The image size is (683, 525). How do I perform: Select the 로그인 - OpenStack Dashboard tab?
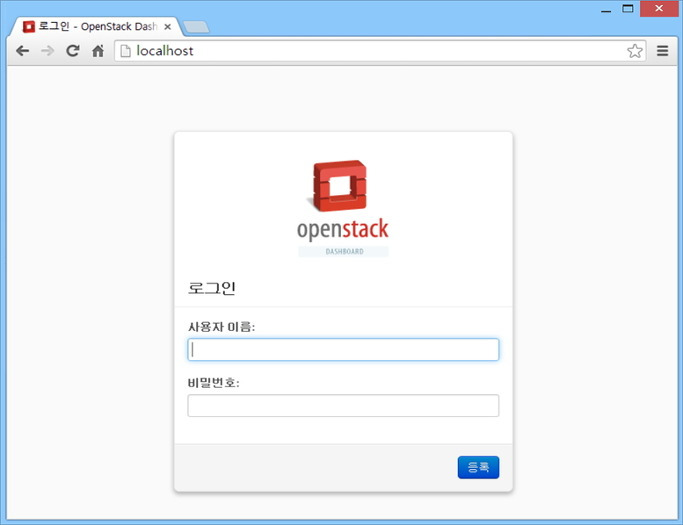pyautogui.click(x=97, y=27)
